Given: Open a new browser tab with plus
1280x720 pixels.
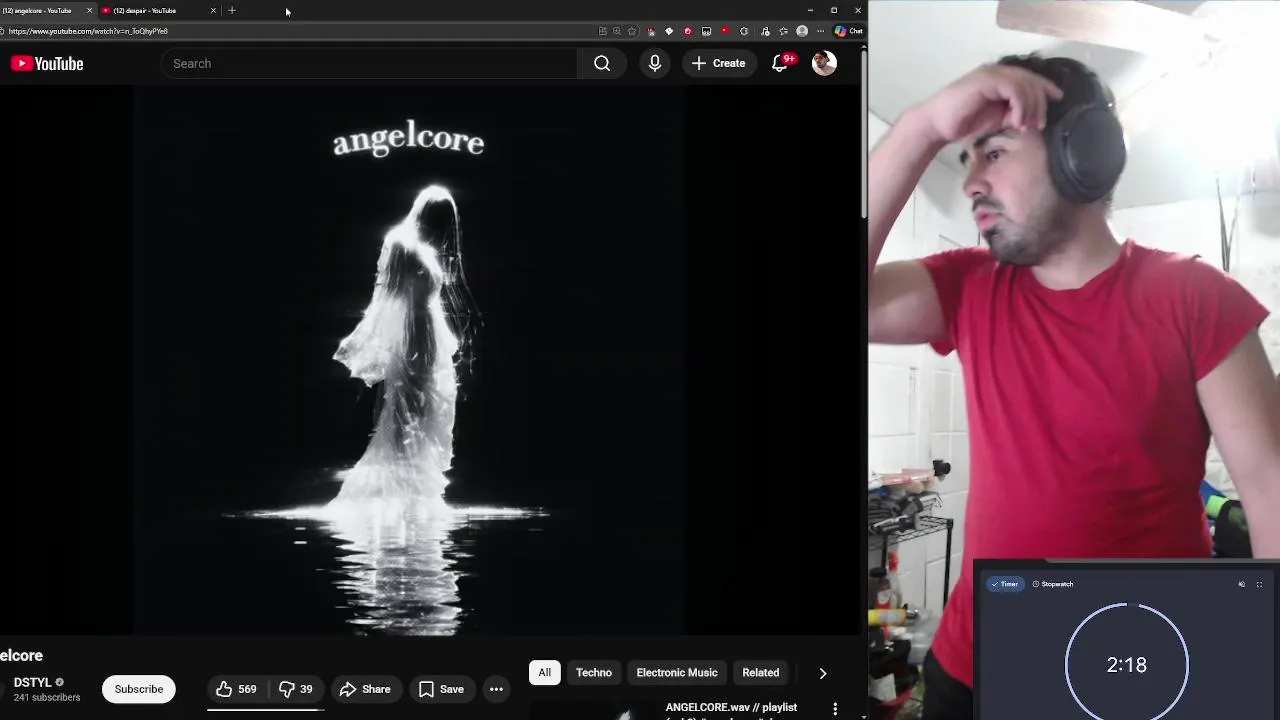Looking at the screenshot, I should 232,10.
